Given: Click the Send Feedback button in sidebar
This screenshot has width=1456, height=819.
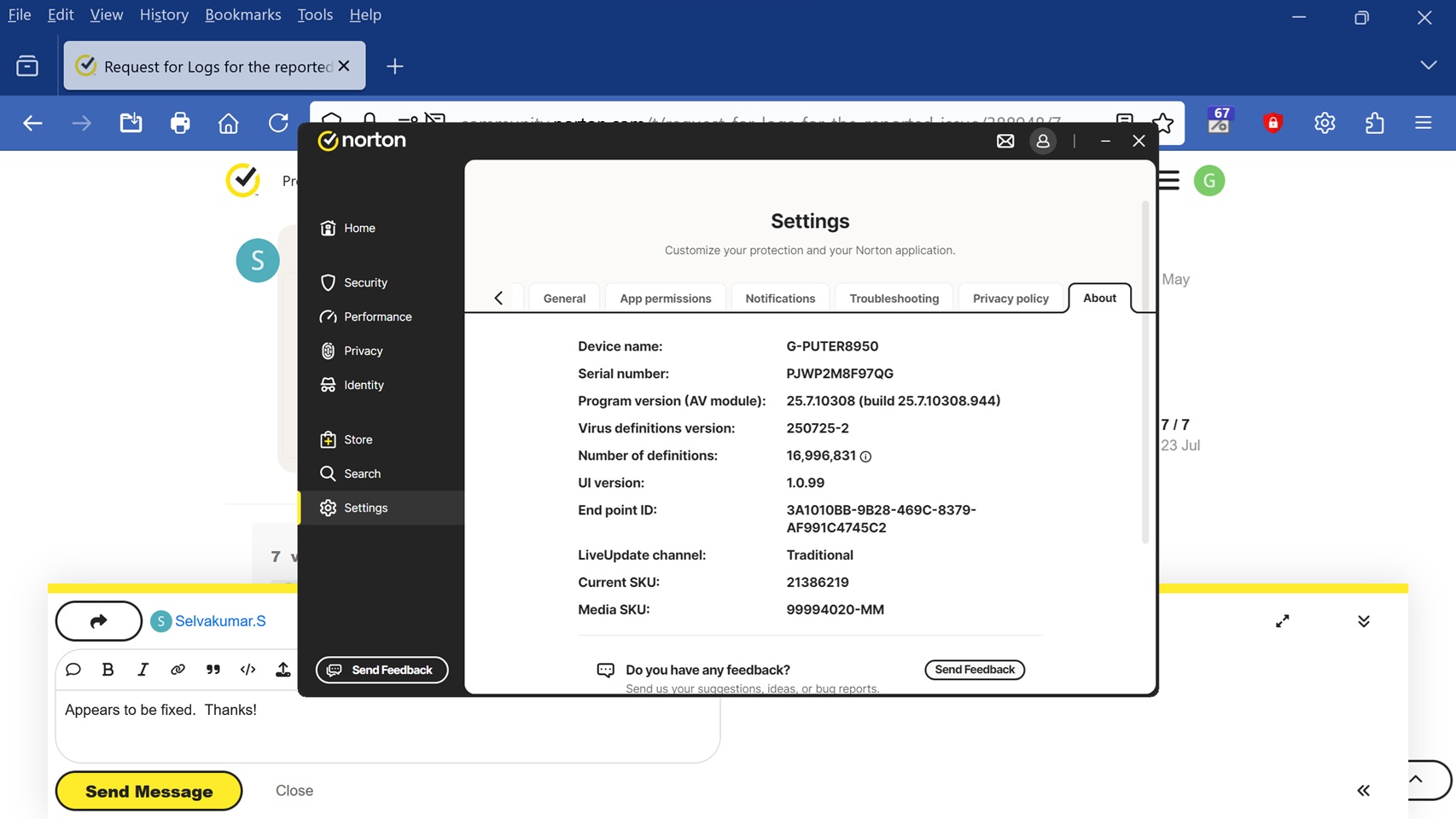Looking at the screenshot, I should click(381, 670).
